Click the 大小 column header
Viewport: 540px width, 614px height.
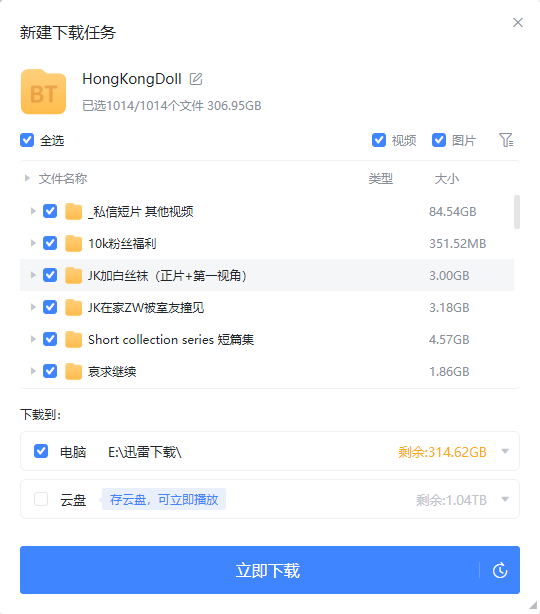[x=446, y=179]
